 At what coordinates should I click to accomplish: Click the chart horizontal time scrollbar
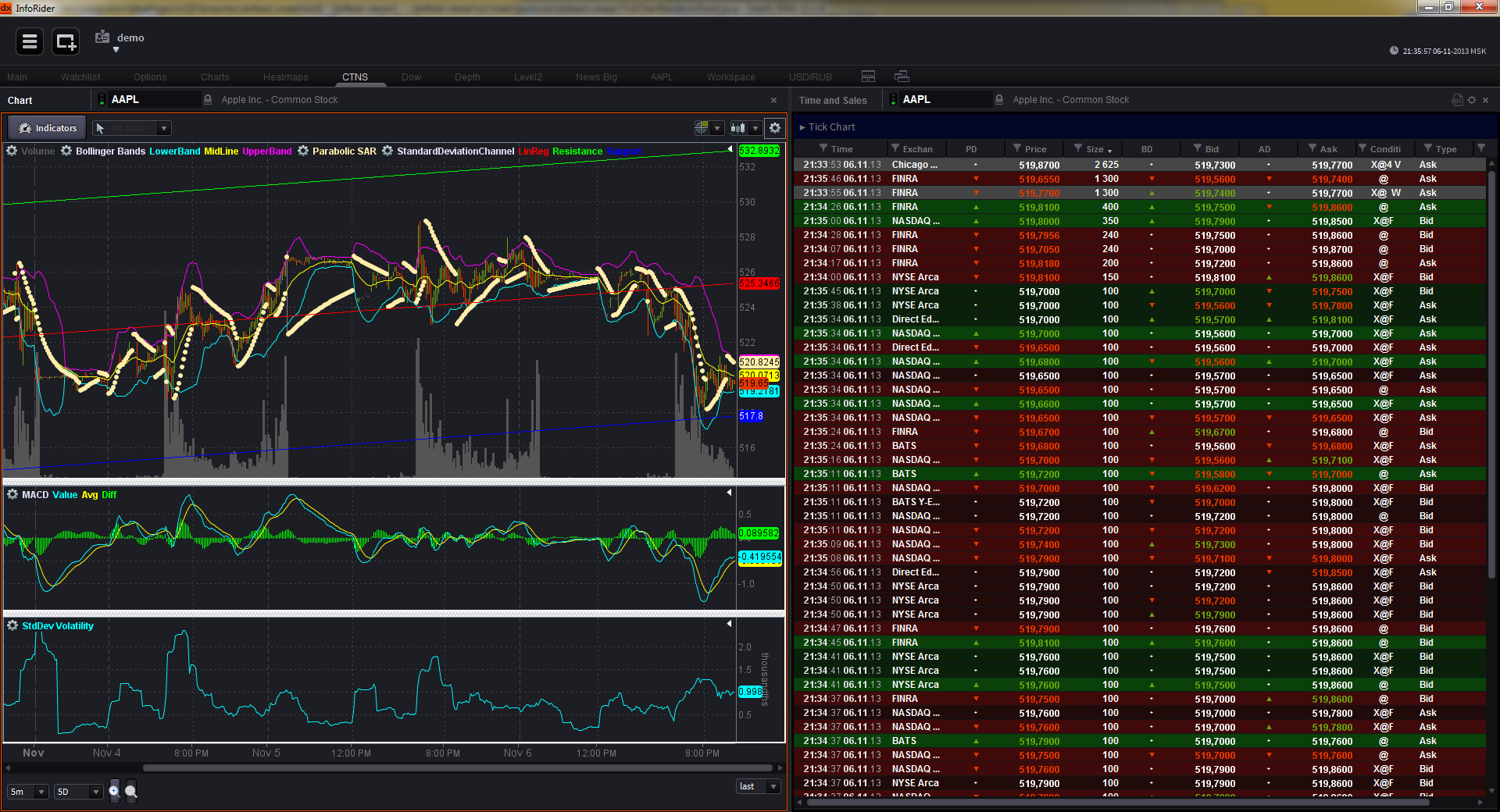pos(457,768)
